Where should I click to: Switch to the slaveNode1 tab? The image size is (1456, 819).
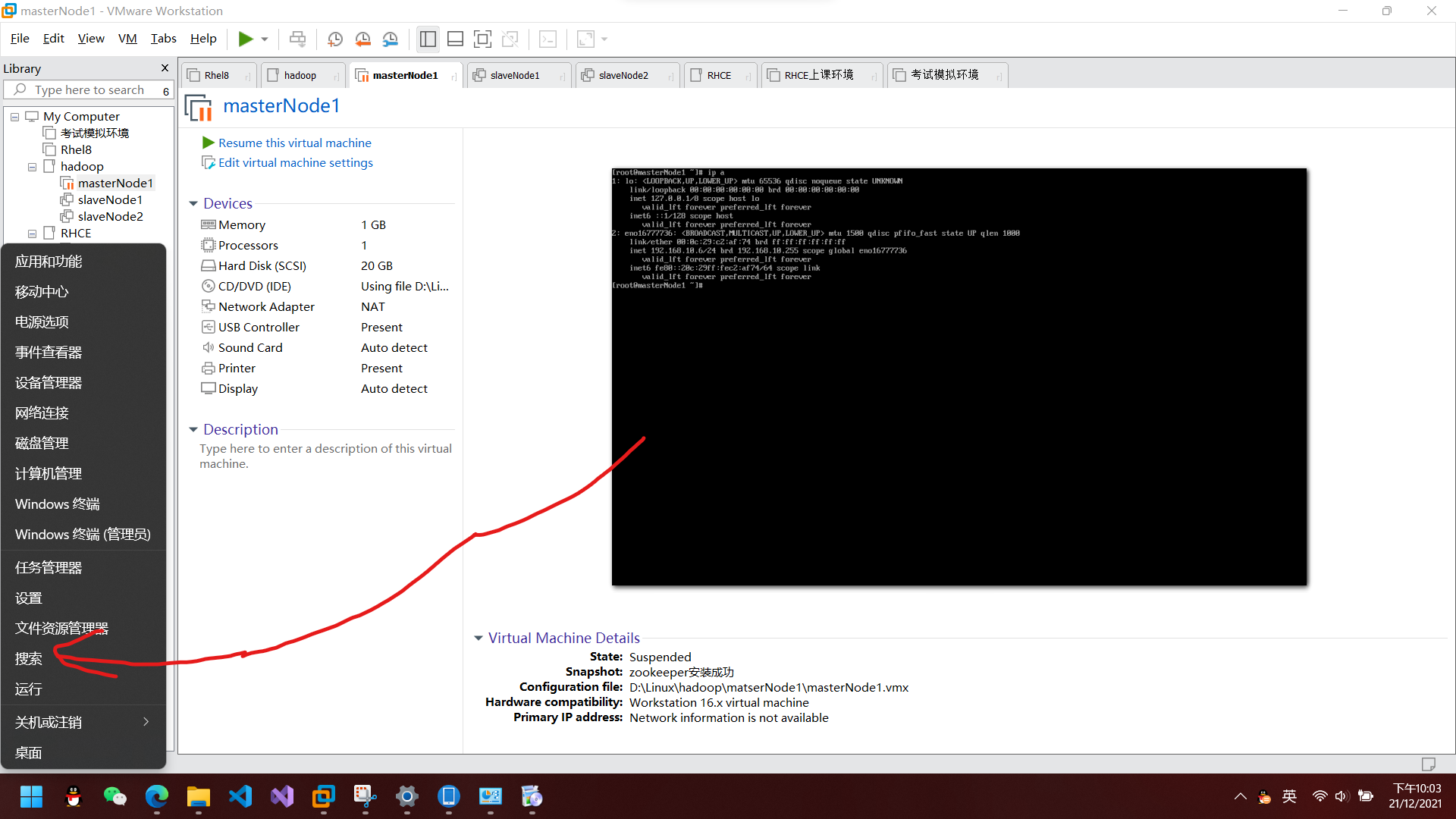[514, 75]
